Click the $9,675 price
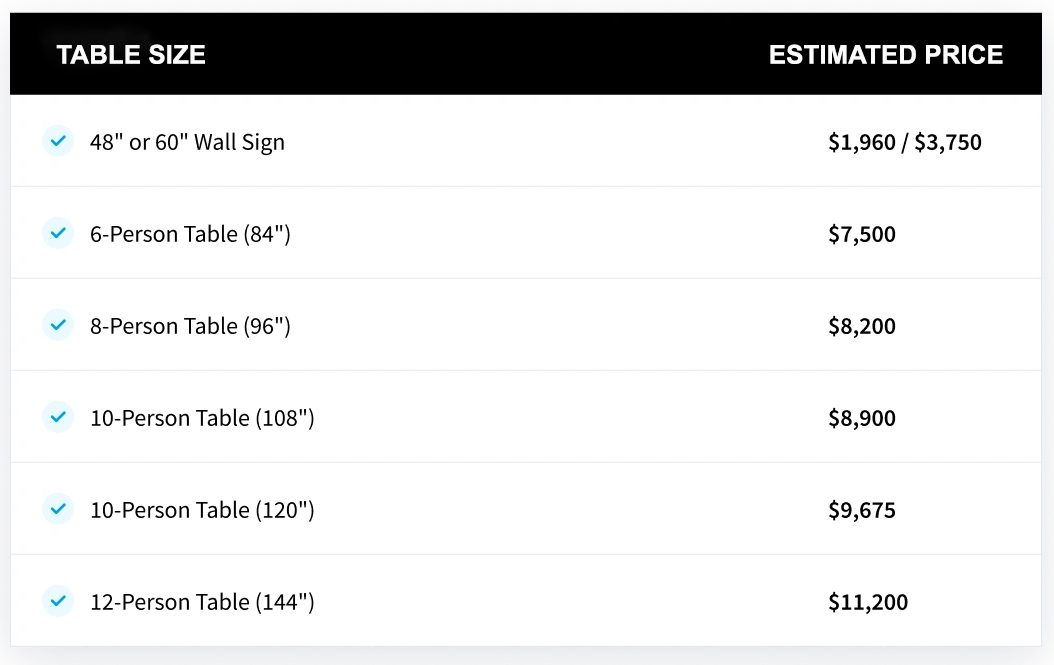Image resolution: width=1054 pixels, height=665 pixels. [861, 510]
